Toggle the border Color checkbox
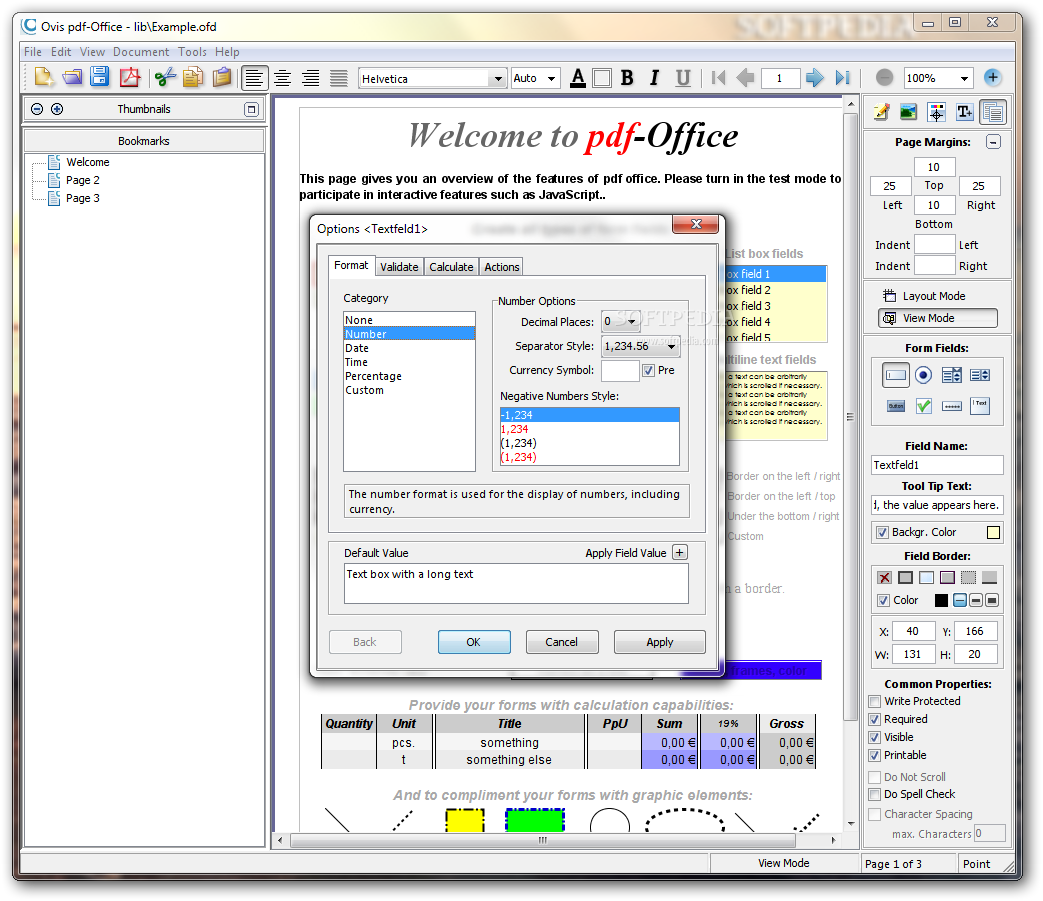This screenshot has width=1043, height=901. (883, 600)
